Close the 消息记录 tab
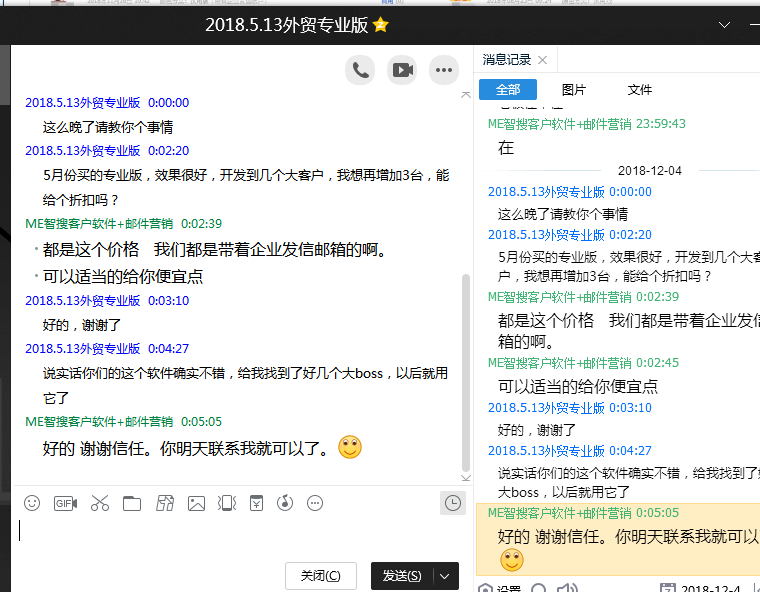Viewport: 760px width, 592px height. point(542,60)
